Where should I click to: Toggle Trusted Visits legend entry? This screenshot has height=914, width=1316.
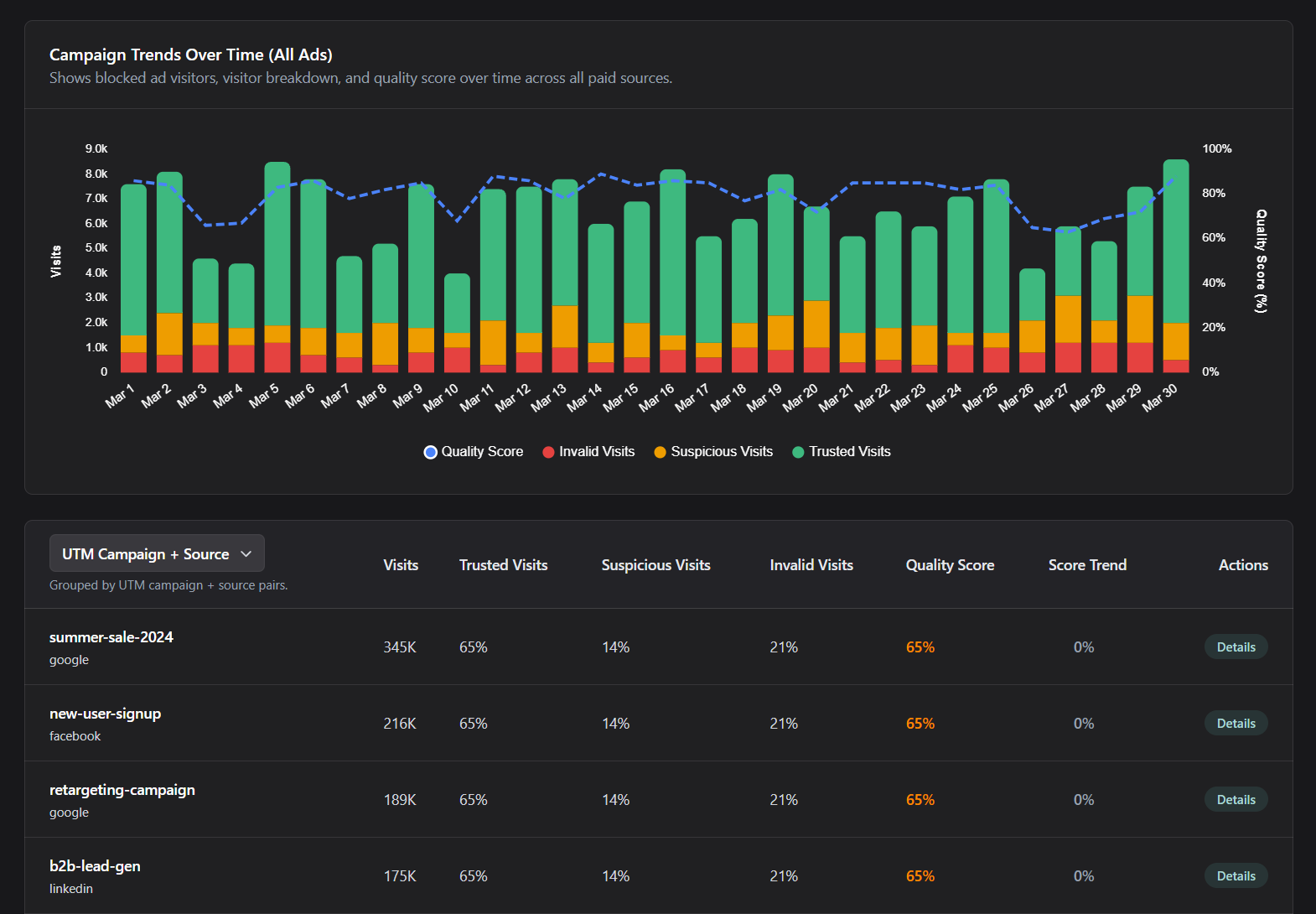(x=842, y=452)
